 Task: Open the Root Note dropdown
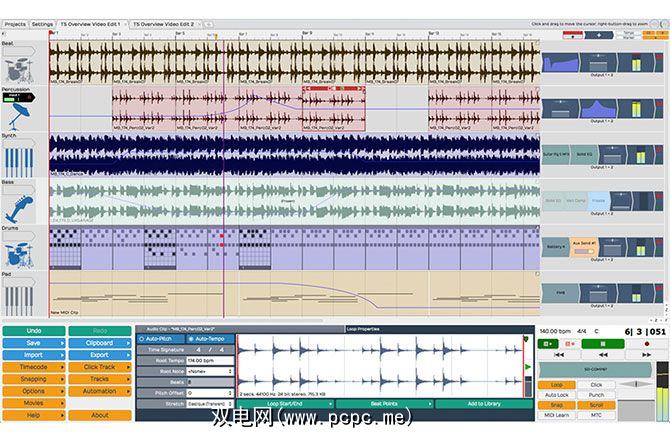tap(210, 371)
